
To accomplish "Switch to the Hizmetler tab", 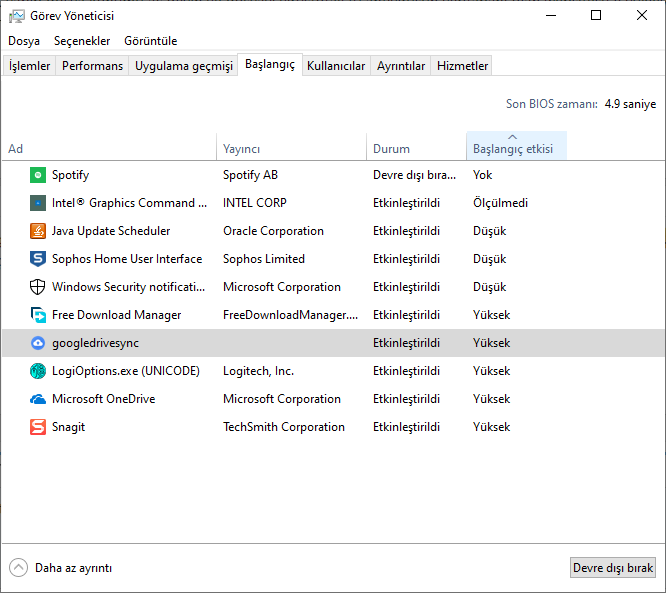I will click(x=462, y=66).
